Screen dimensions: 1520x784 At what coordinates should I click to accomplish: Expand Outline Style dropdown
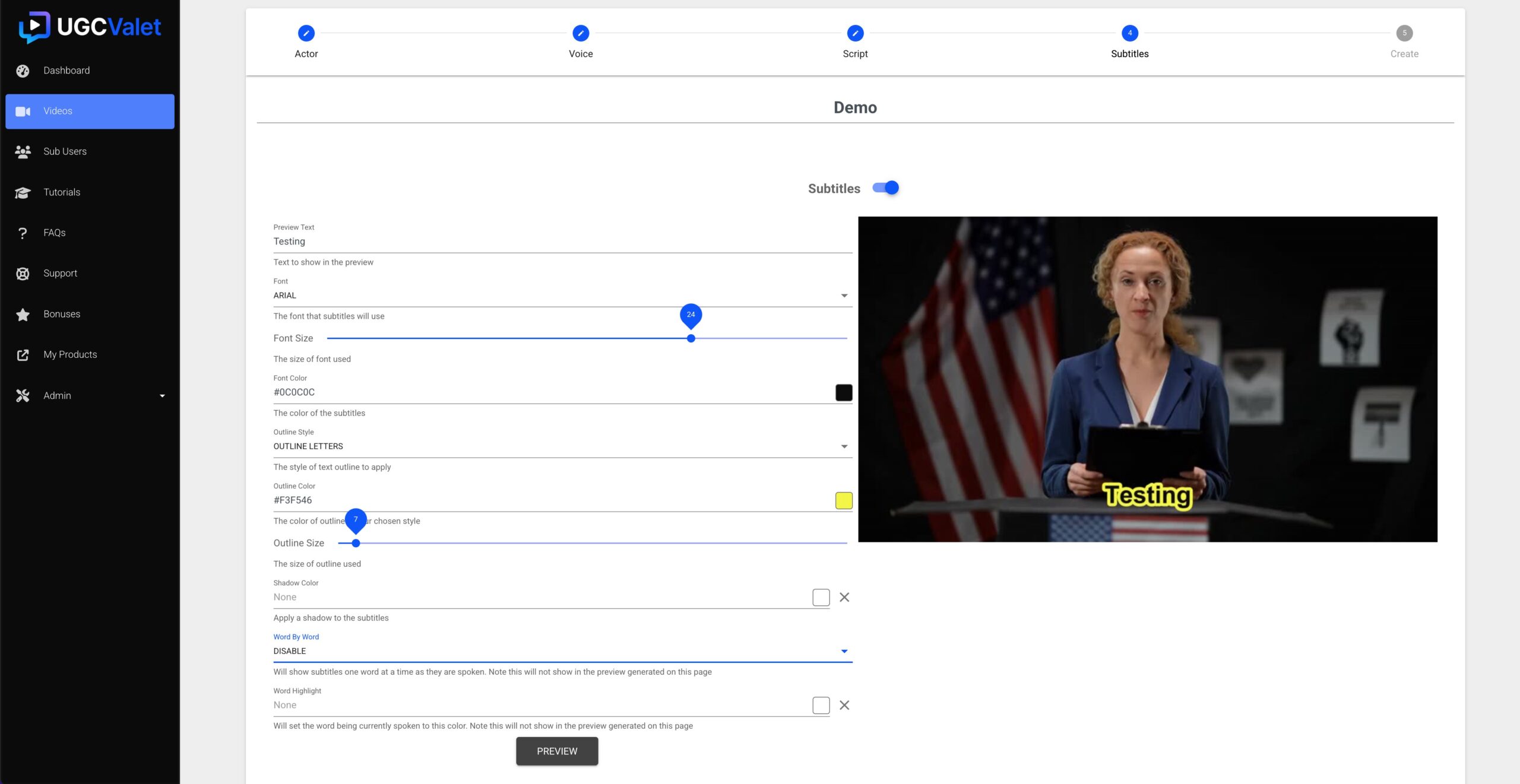point(843,446)
